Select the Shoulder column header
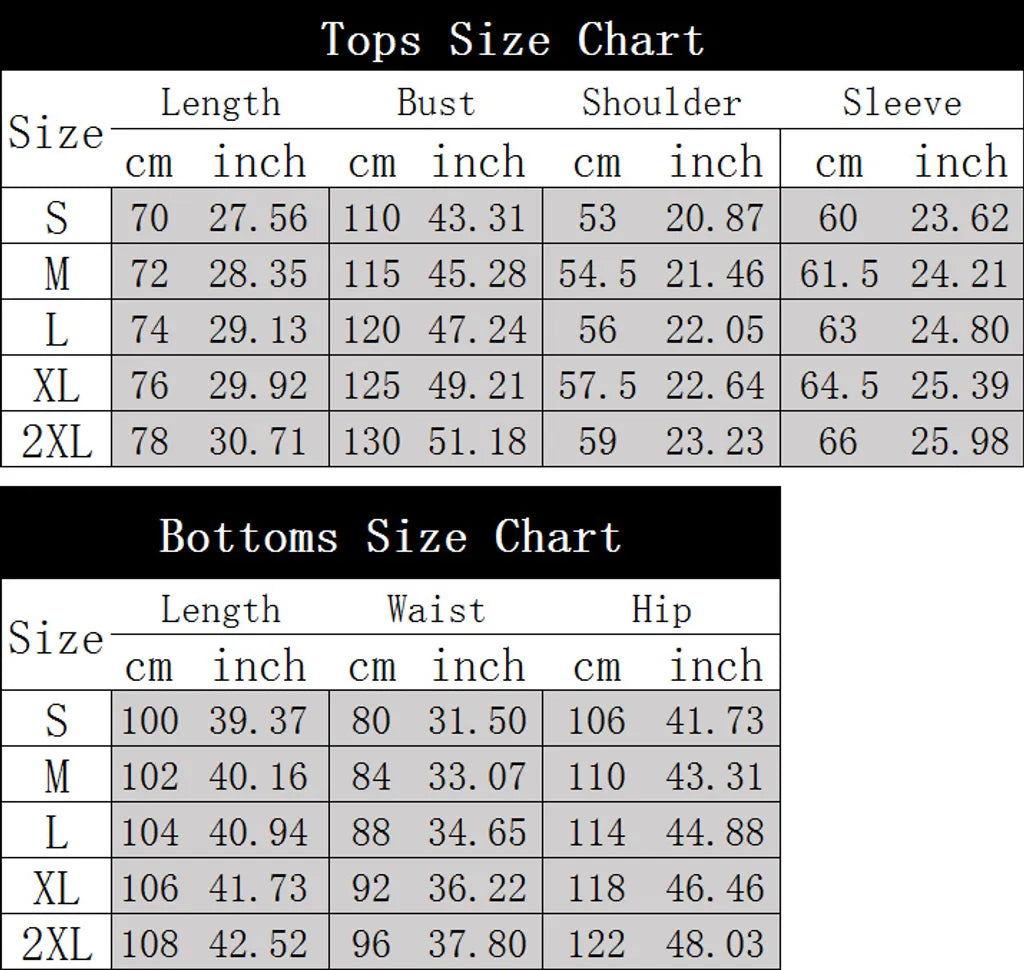1024x970 pixels. [x=662, y=103]
